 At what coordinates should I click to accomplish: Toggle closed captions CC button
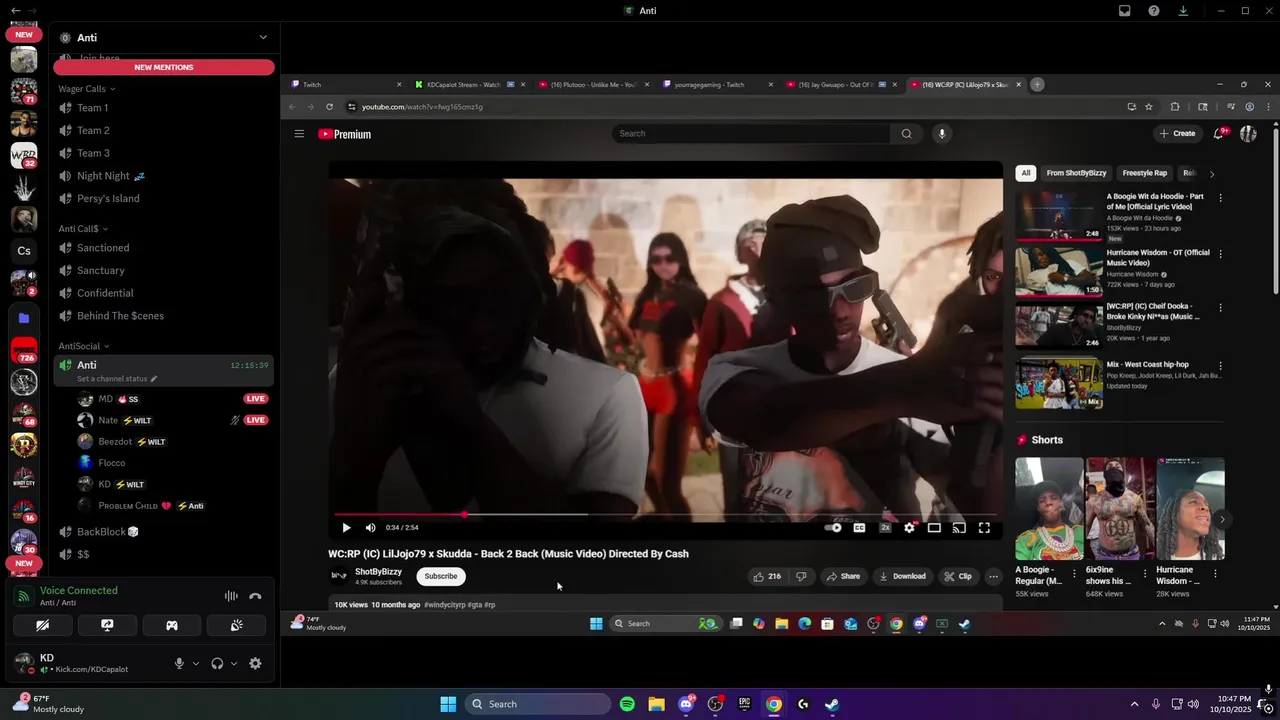pos(859,528)
